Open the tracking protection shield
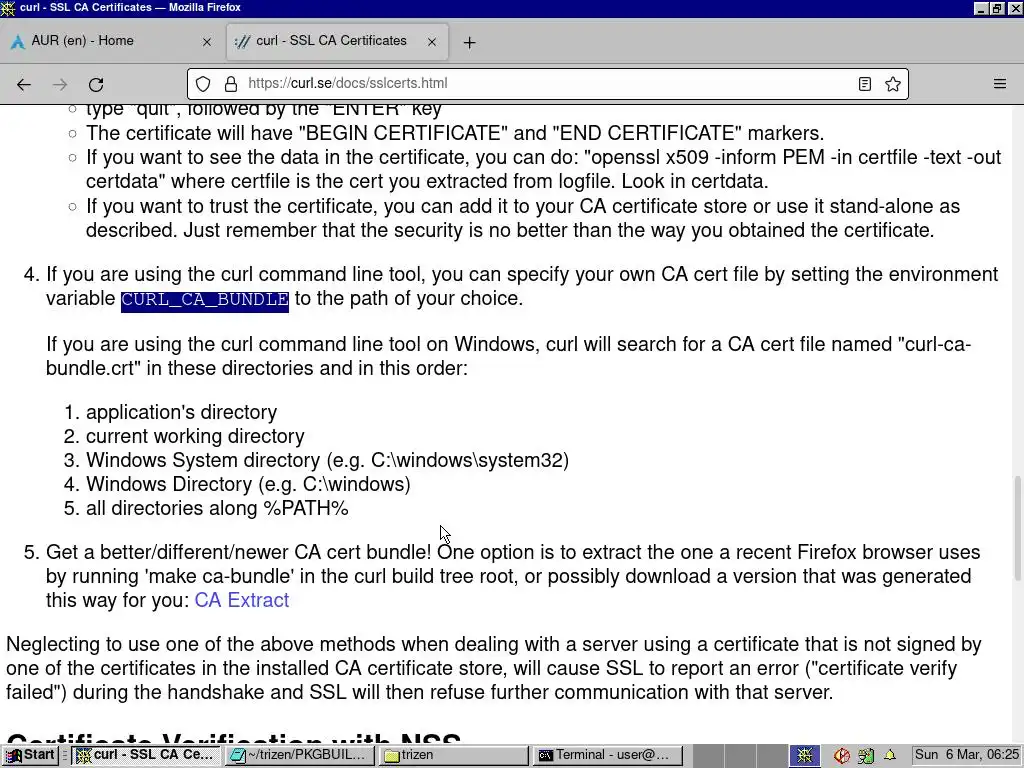This screenshot has height=768, width=1024. 203,84
